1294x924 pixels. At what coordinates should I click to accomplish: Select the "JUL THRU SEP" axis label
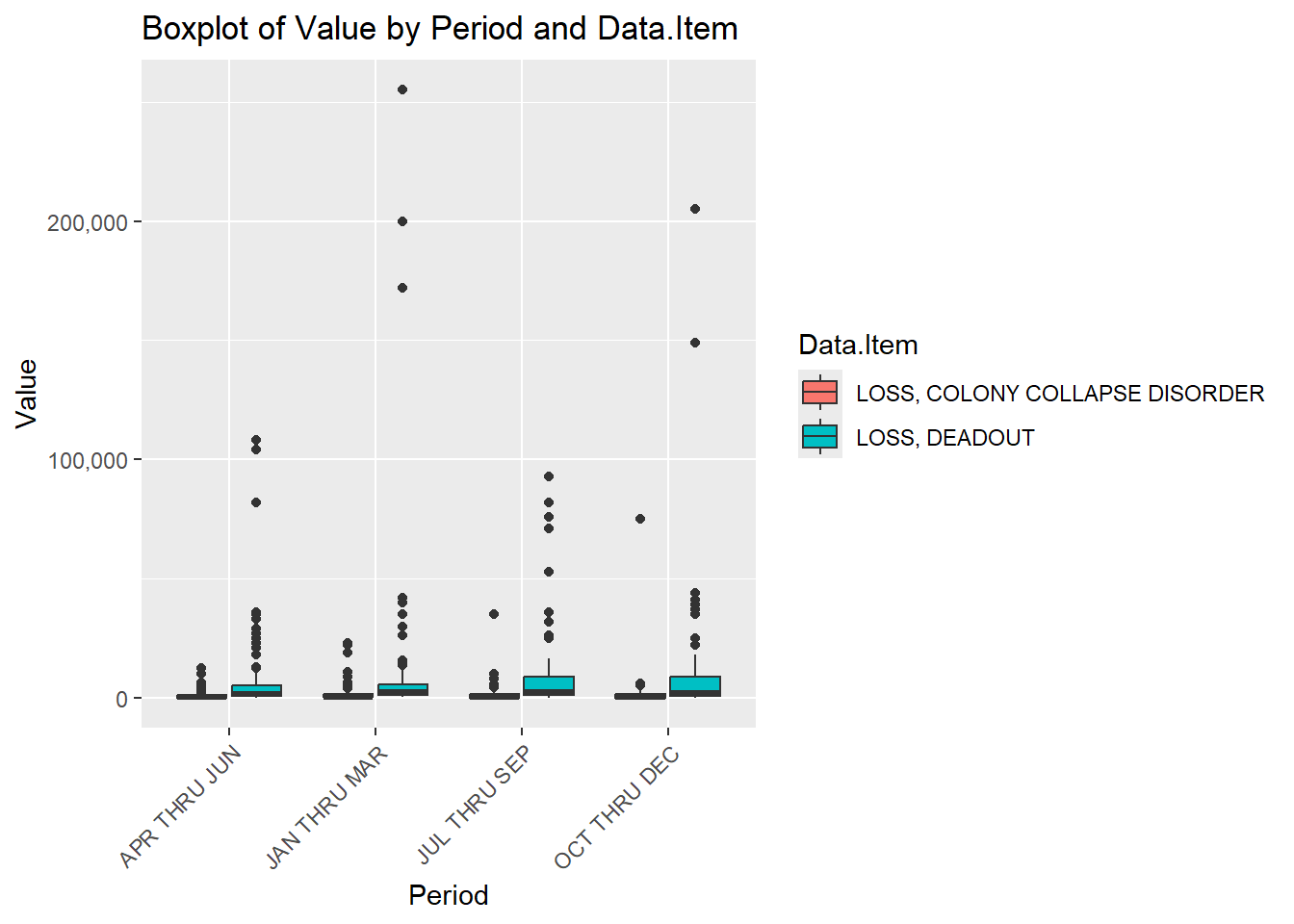coord(474,806)
